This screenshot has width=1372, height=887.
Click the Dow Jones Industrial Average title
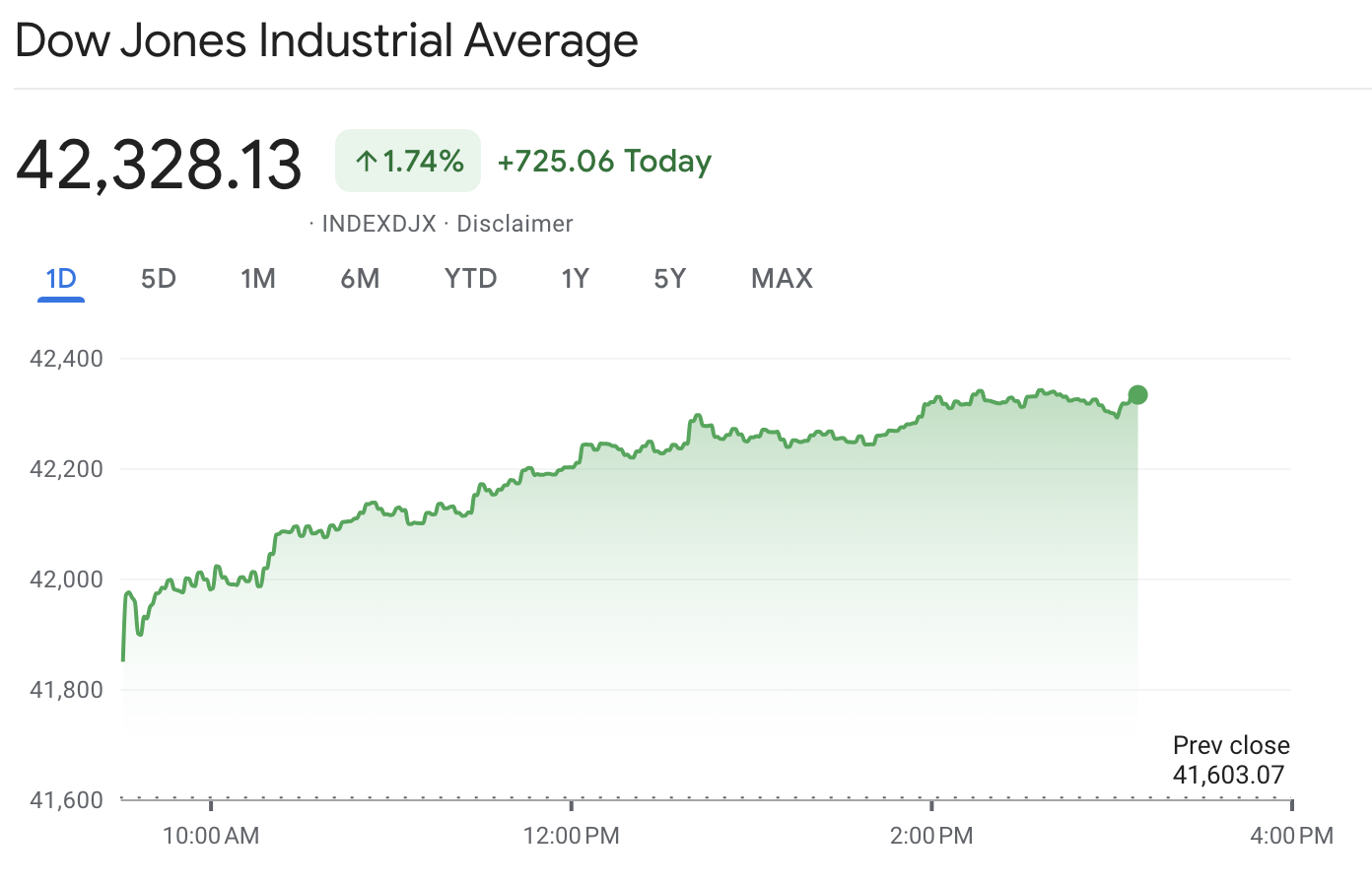[x=326, y=41]
